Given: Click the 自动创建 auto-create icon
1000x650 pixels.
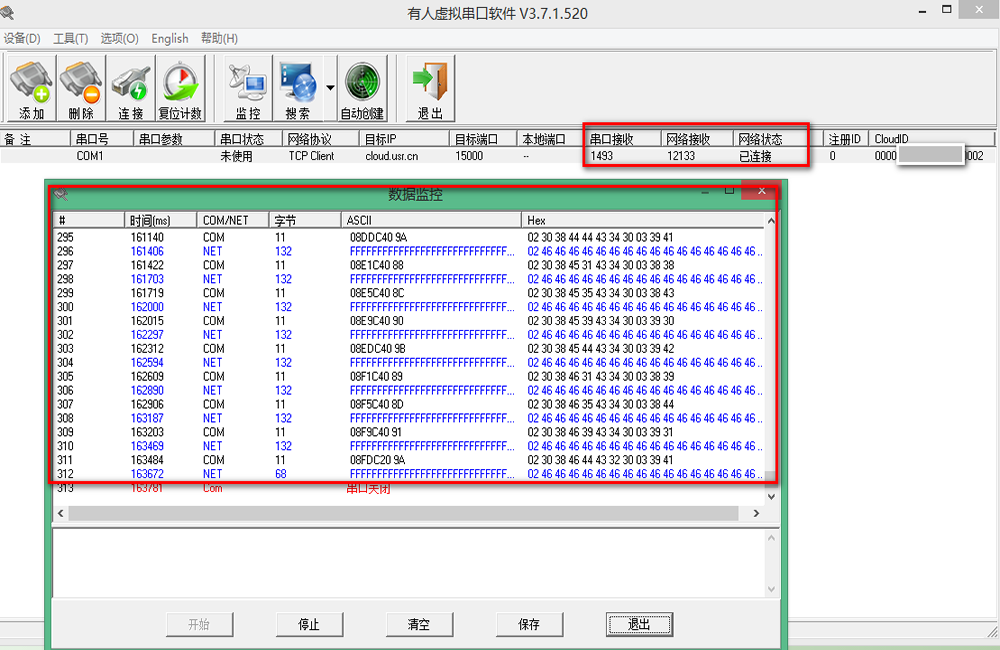Looking at the screenshot, I should (362, 88).
